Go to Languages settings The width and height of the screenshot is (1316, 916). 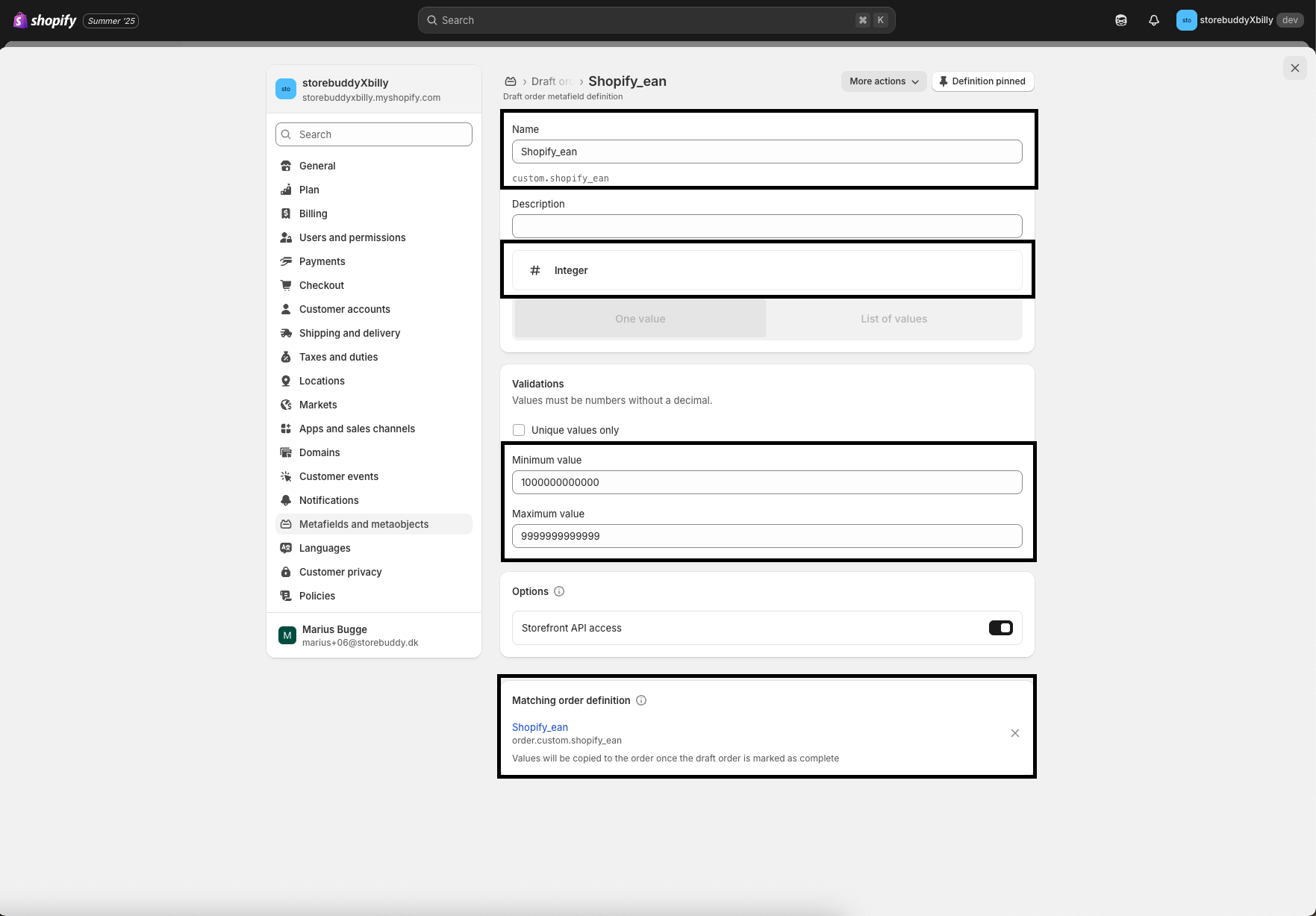click(x=374, y=548)
